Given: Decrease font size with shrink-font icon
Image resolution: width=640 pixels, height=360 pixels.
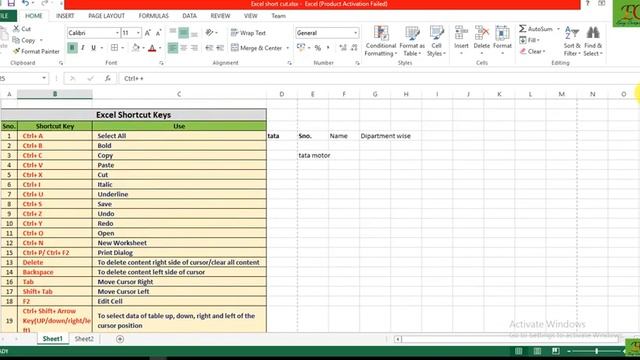Looking at the screenshot, I should (x=158, y=33).
